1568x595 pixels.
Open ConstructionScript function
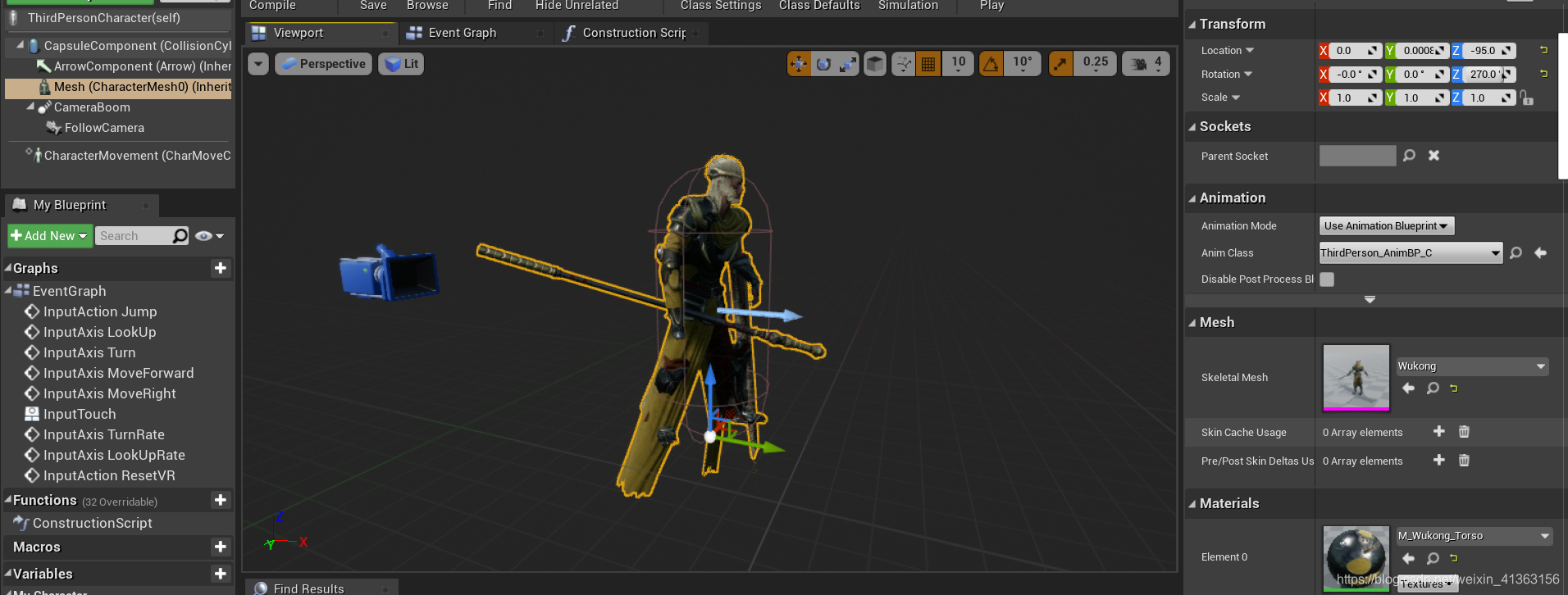[x=93, y=523]
